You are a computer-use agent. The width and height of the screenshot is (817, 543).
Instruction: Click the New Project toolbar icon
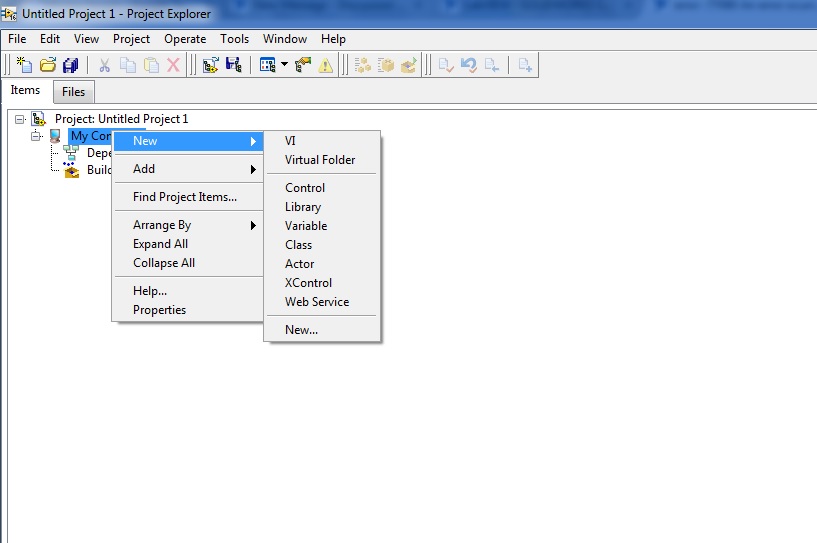coord(24,65)
